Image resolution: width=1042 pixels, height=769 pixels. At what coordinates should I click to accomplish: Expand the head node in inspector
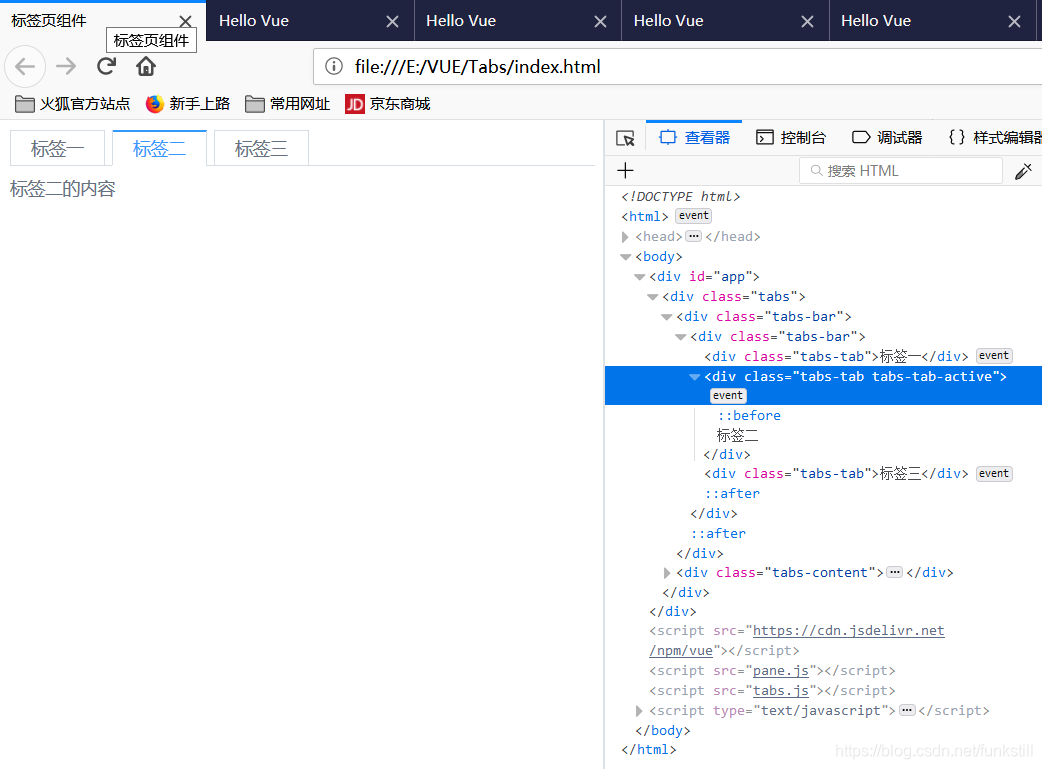coord(625,237)
